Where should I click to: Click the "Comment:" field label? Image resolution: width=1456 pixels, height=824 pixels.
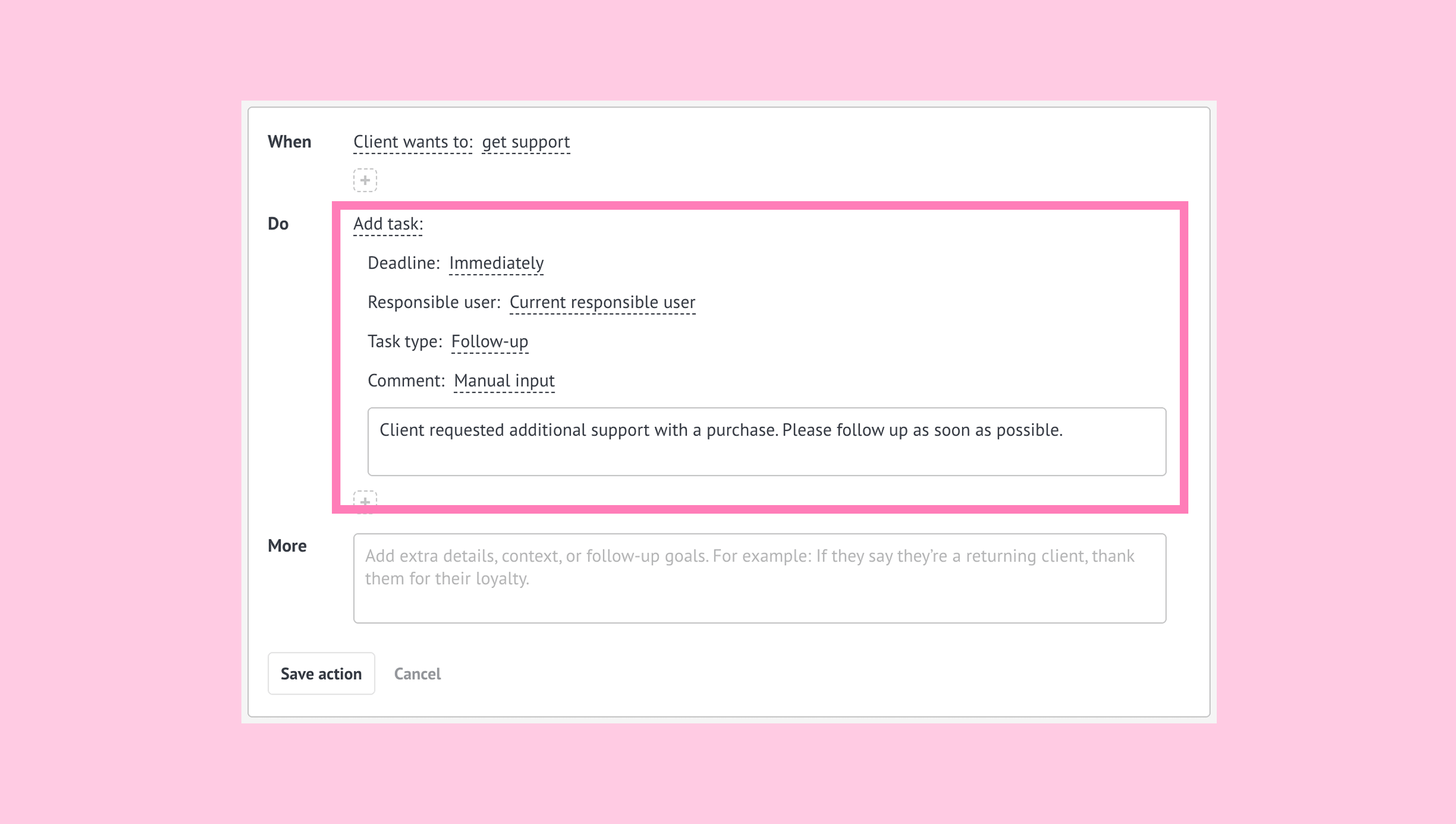click(x=406, y=381)
